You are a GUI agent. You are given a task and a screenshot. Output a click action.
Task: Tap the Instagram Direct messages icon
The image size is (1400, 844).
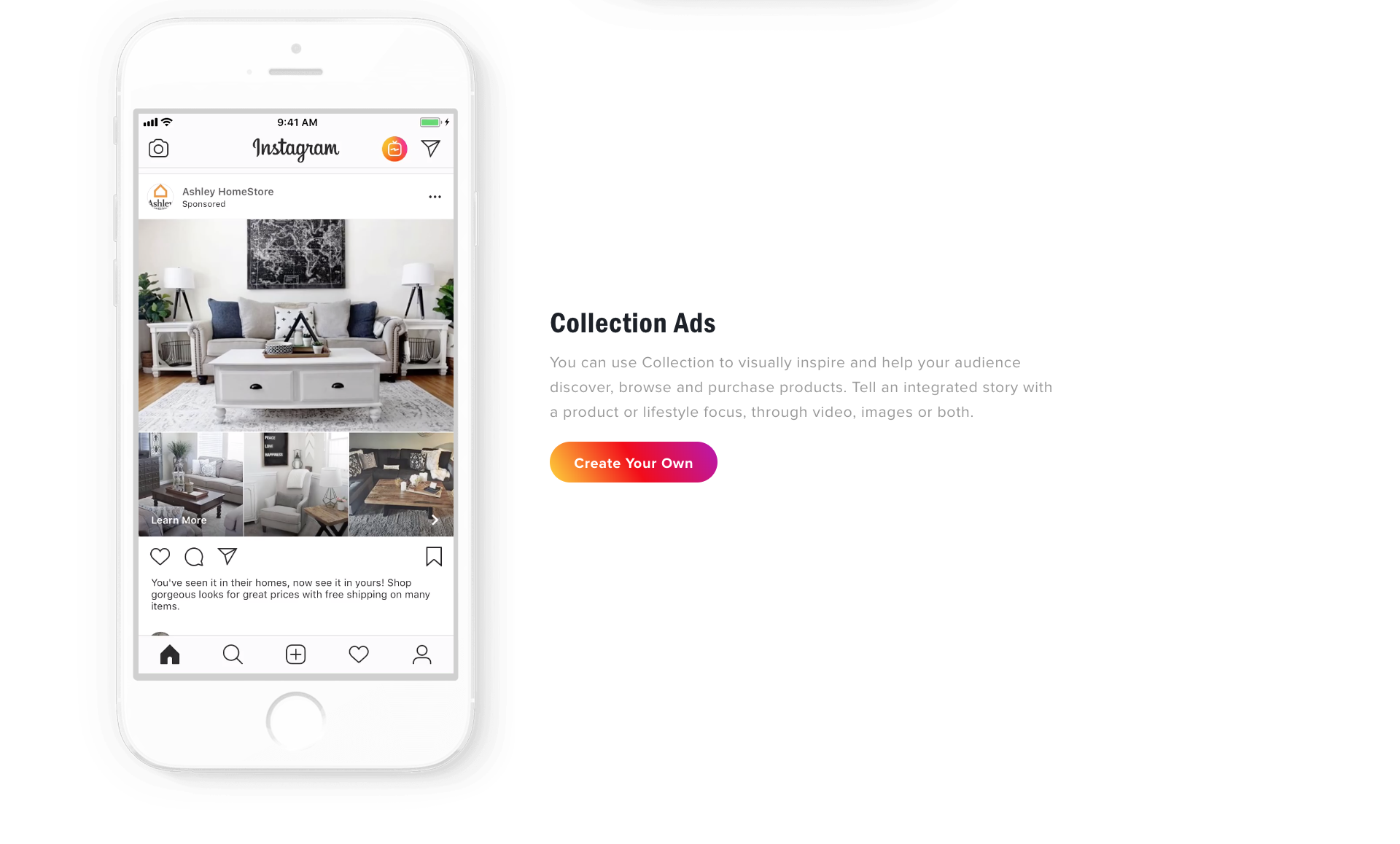coord(430,148)
